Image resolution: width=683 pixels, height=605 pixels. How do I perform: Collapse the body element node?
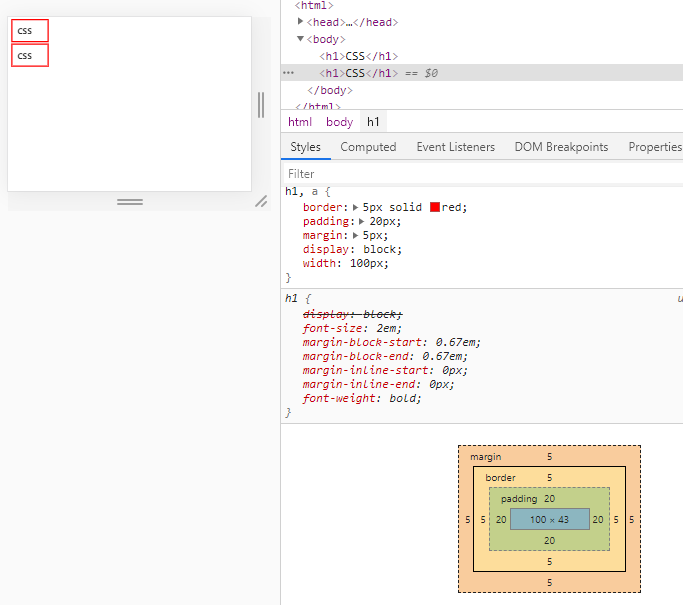tap(300, 39)
